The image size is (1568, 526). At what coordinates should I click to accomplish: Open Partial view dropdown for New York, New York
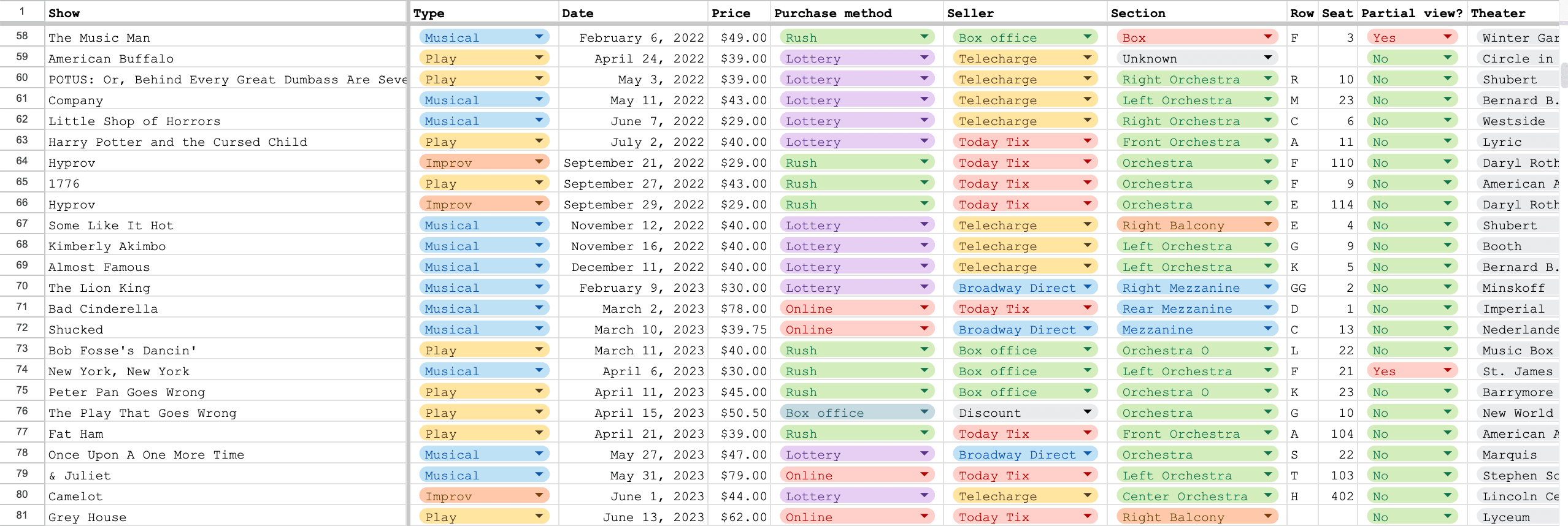tap(1448, 370)
